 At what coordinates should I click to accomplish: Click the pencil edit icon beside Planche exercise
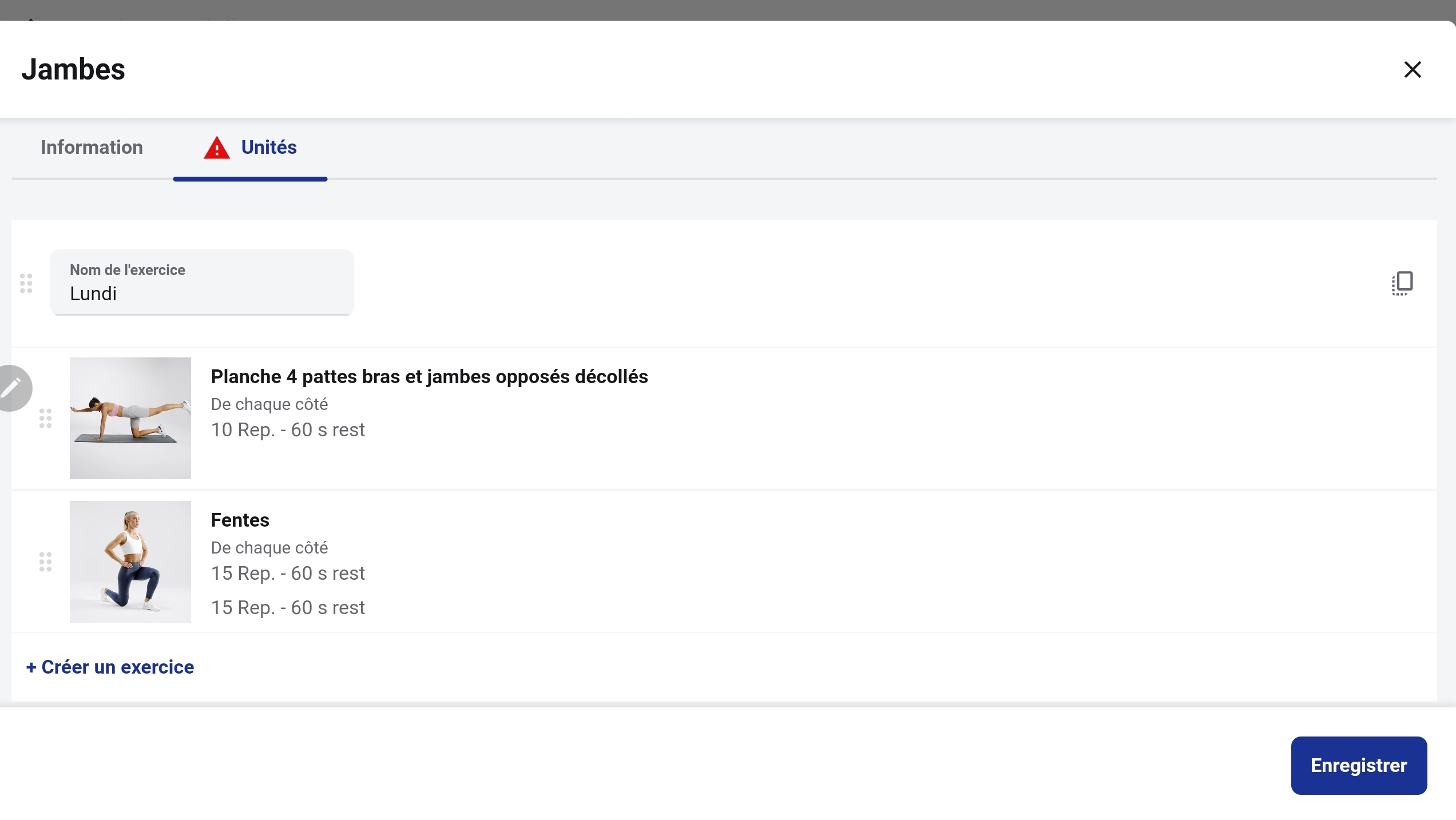click(x=13, y=388)
